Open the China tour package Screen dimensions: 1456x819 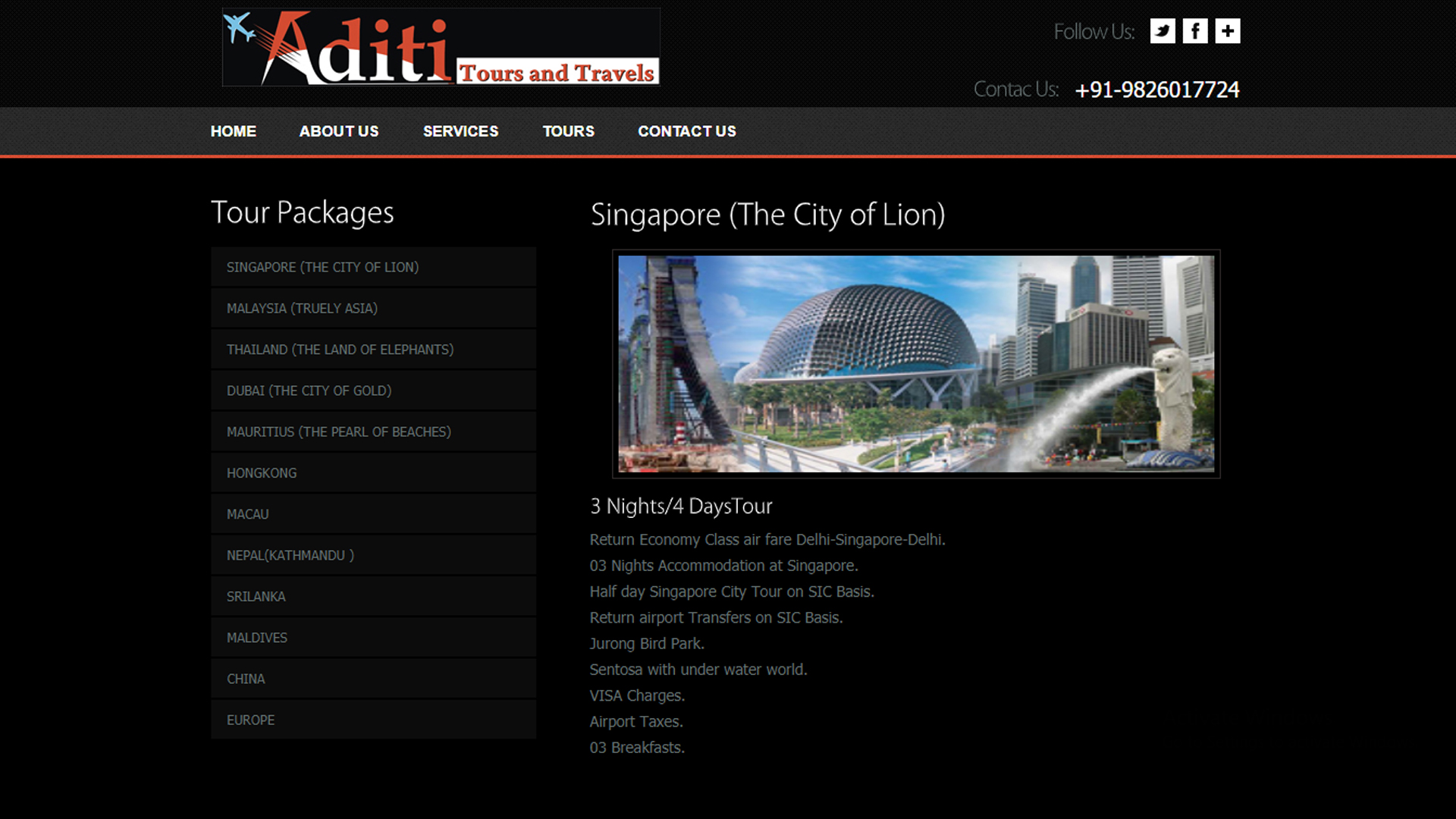pos(373,679)
